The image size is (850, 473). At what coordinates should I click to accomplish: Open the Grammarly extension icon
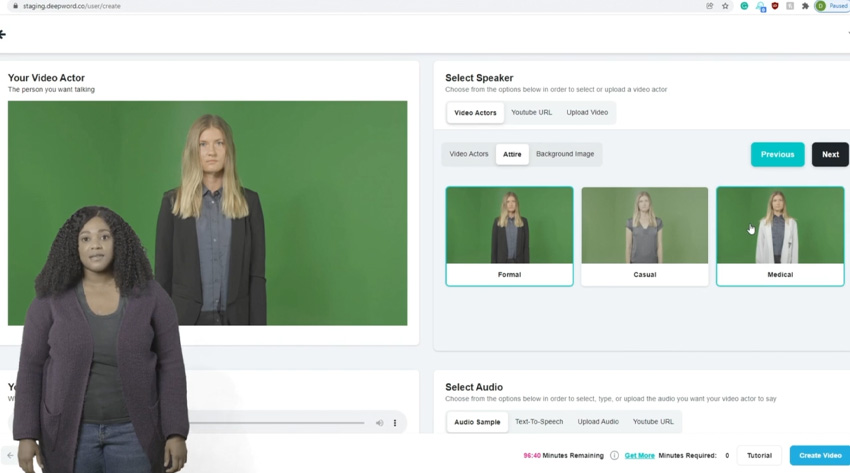744,6
